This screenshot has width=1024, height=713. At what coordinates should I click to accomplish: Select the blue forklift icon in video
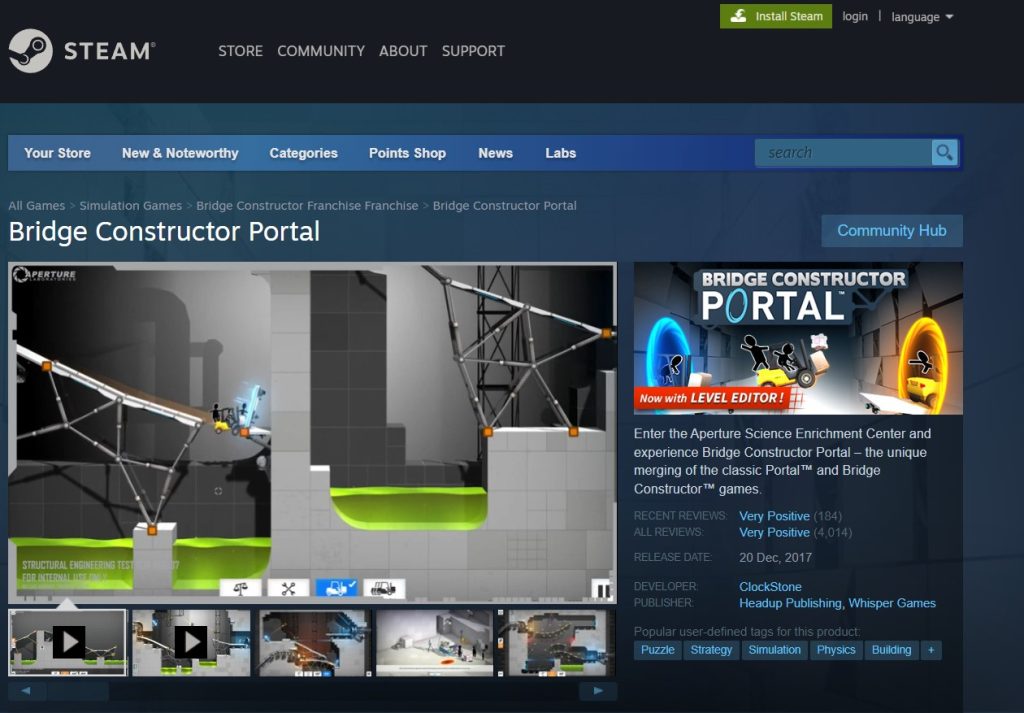coord(336,588)
